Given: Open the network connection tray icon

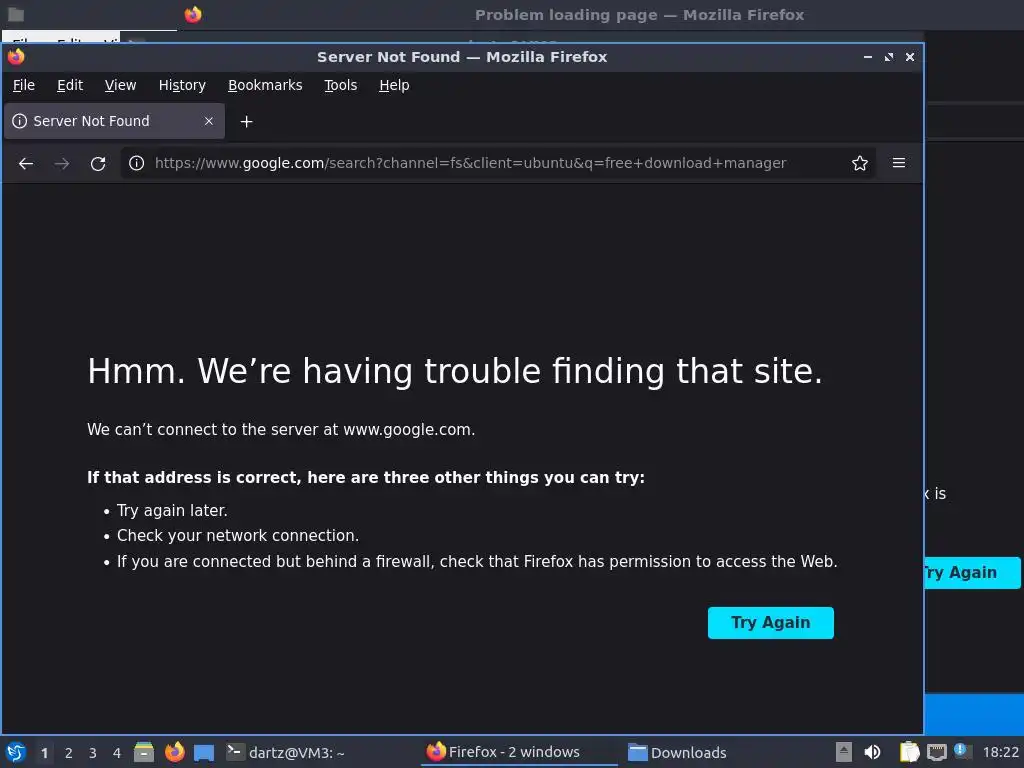Looking at the screenshot, I should [x=936, y=752].
